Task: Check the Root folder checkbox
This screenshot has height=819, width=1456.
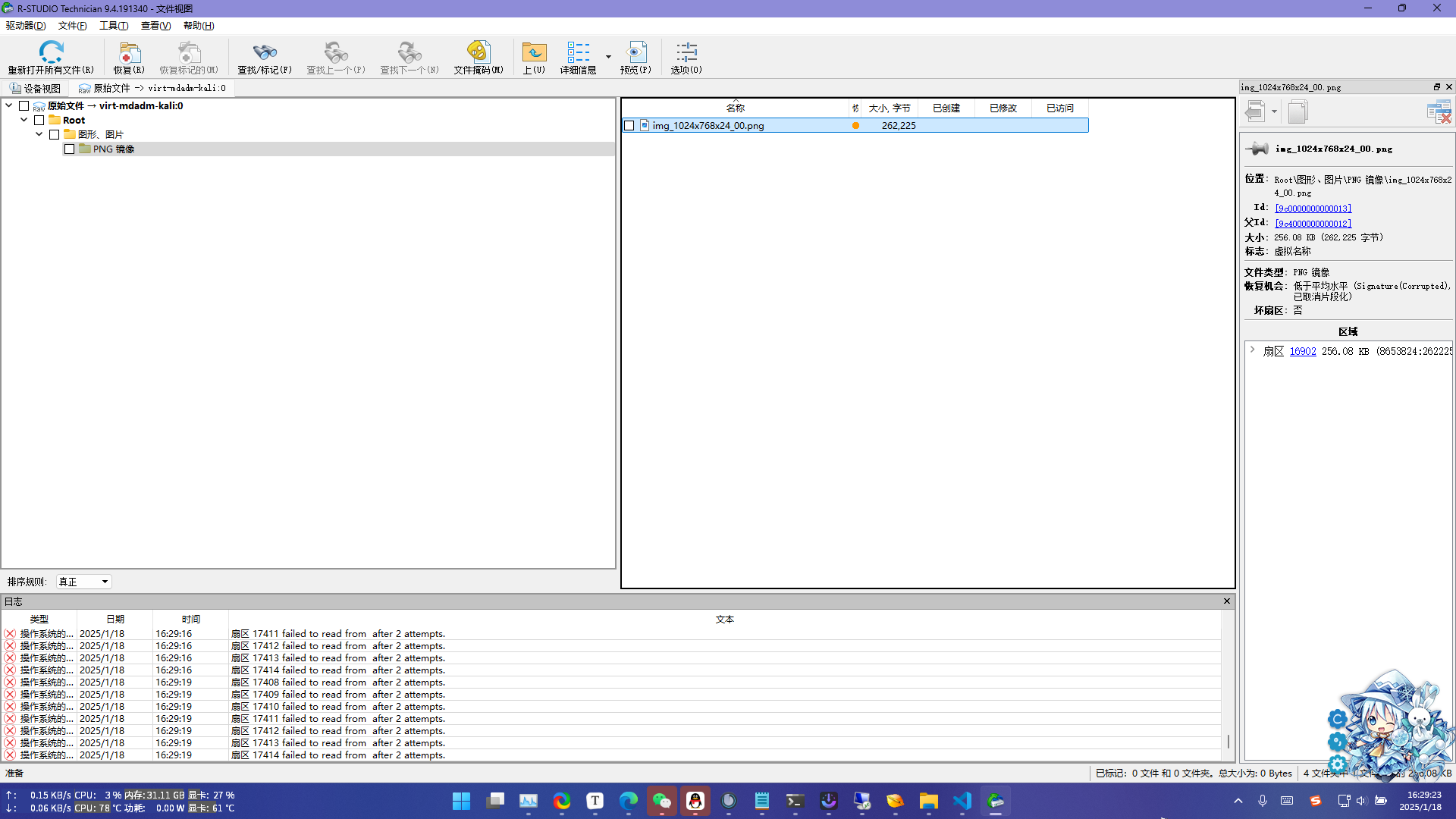Action: 39,120
